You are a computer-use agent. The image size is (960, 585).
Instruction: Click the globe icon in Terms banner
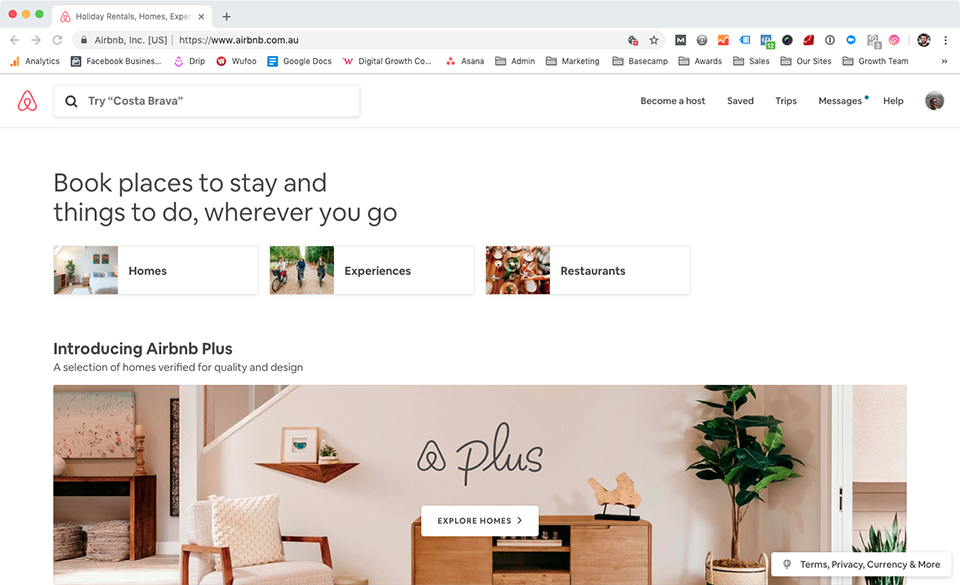[x=787, y=564]
